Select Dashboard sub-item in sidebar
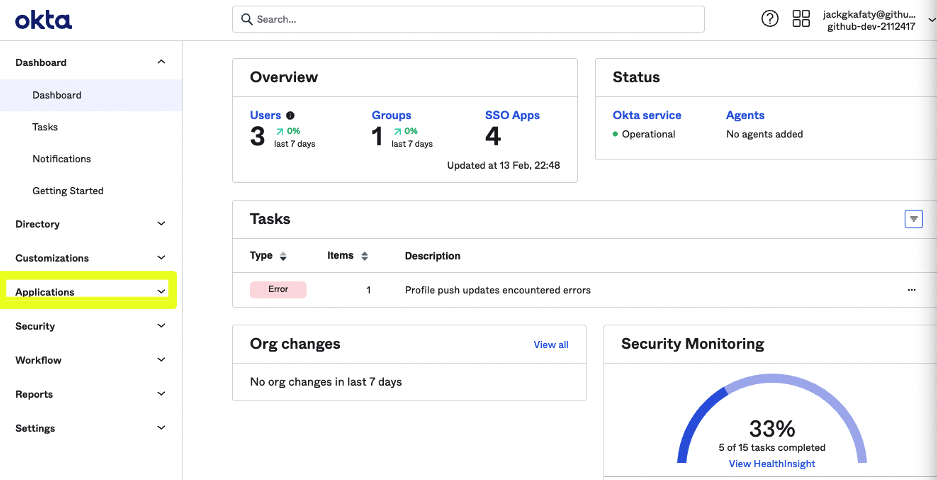This screenshot has width=937, height=480. (x=91, y=95)
